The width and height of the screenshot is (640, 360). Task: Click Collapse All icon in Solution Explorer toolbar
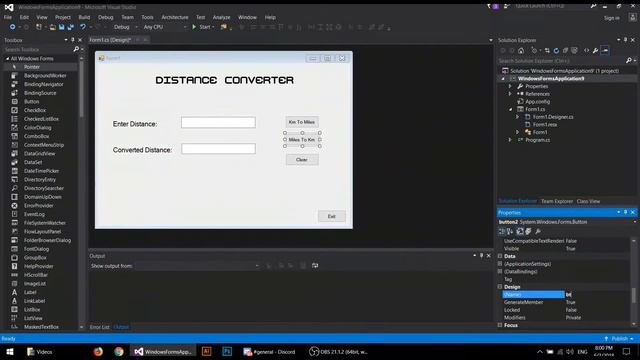point(565,51)
